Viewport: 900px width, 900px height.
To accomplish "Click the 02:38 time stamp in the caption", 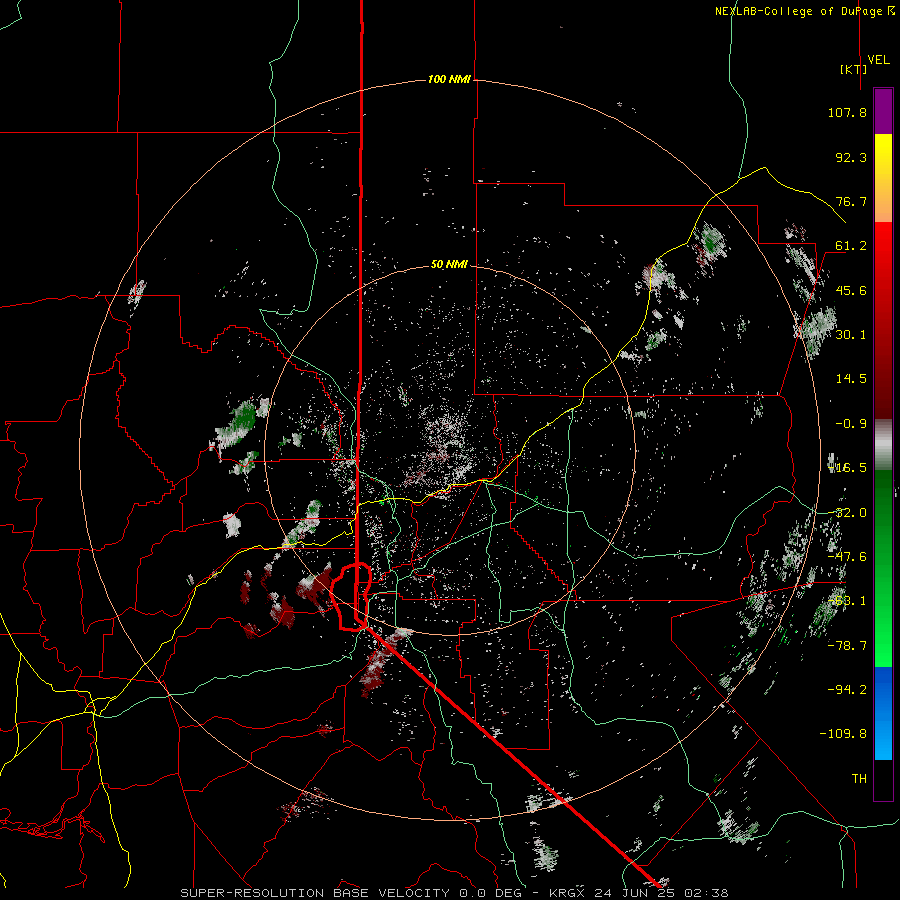I will point(705,893).
